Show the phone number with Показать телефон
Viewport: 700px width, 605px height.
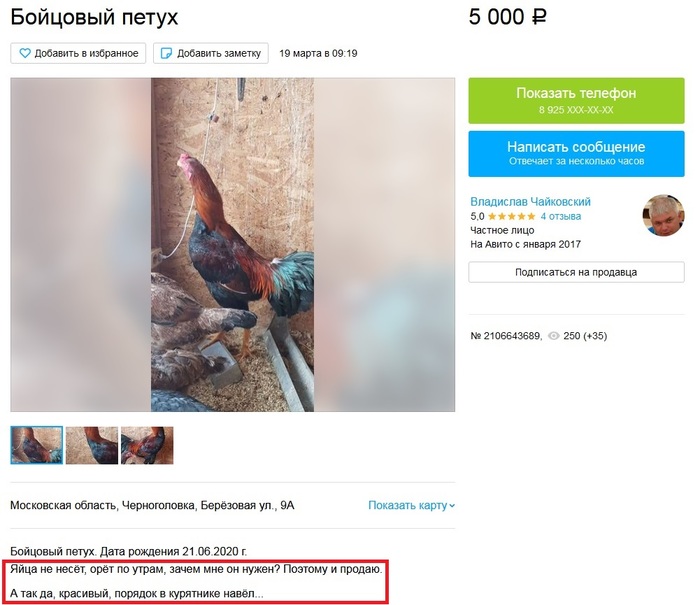576,100
